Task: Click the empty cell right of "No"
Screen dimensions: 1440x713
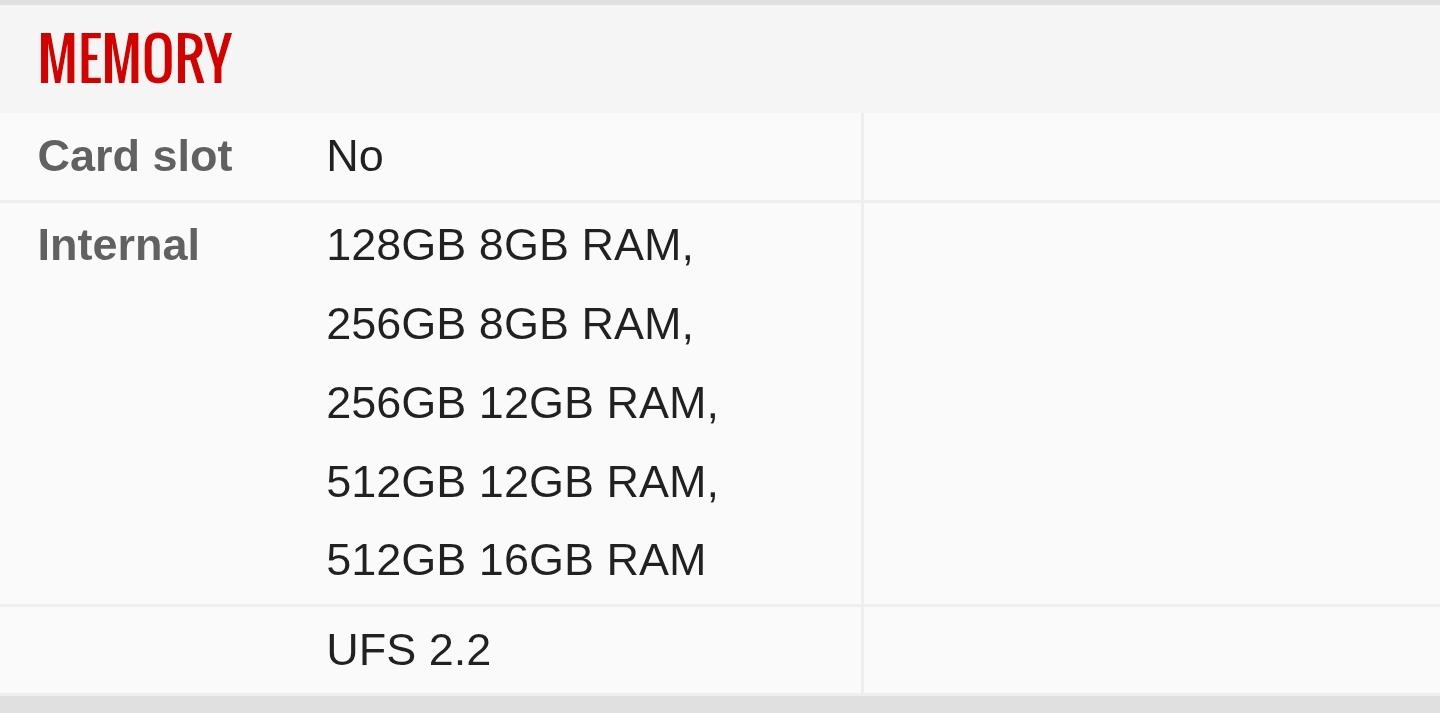Action: (x=1150, y=156)
